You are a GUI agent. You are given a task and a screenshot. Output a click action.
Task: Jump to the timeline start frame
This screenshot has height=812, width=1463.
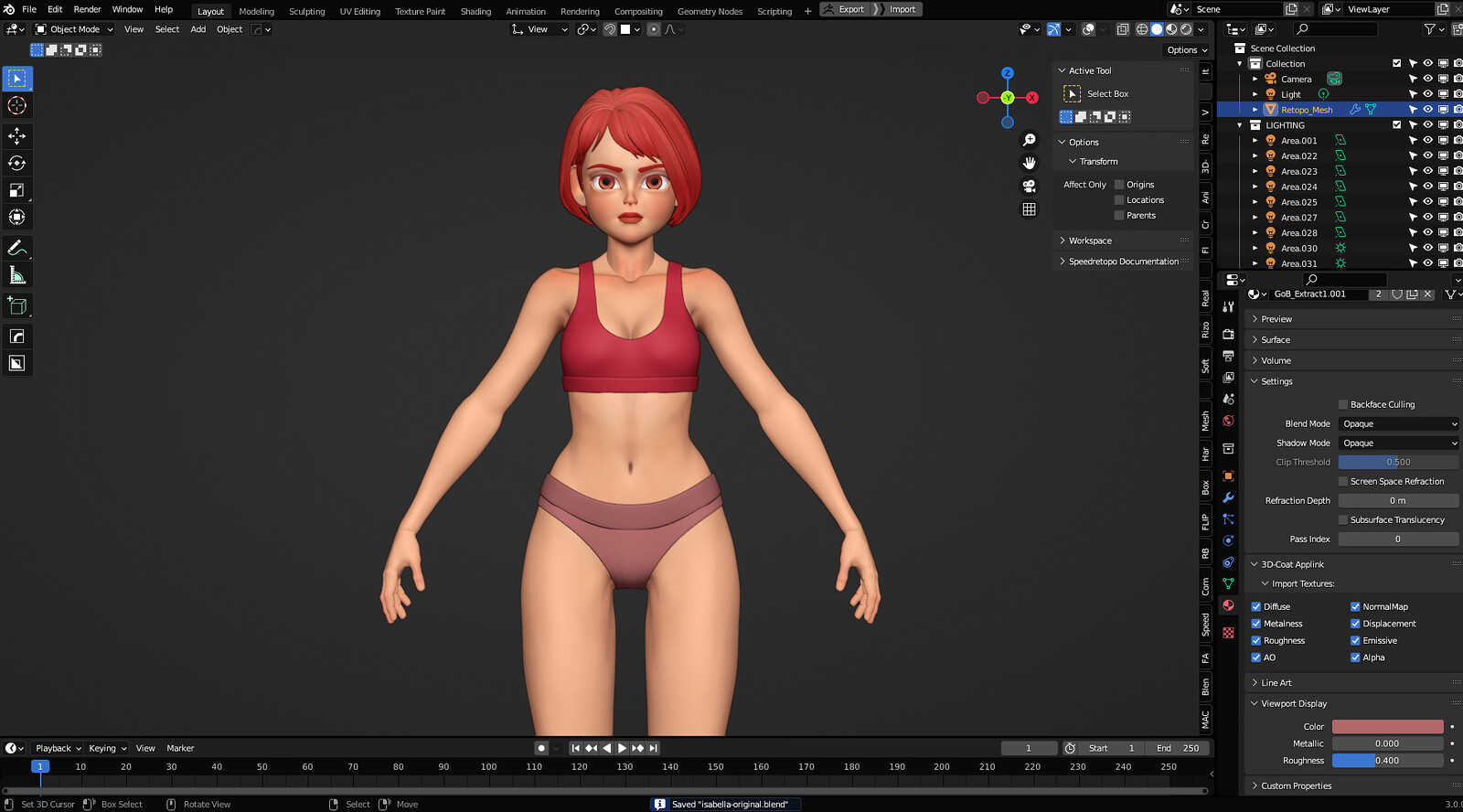(576, 748)
